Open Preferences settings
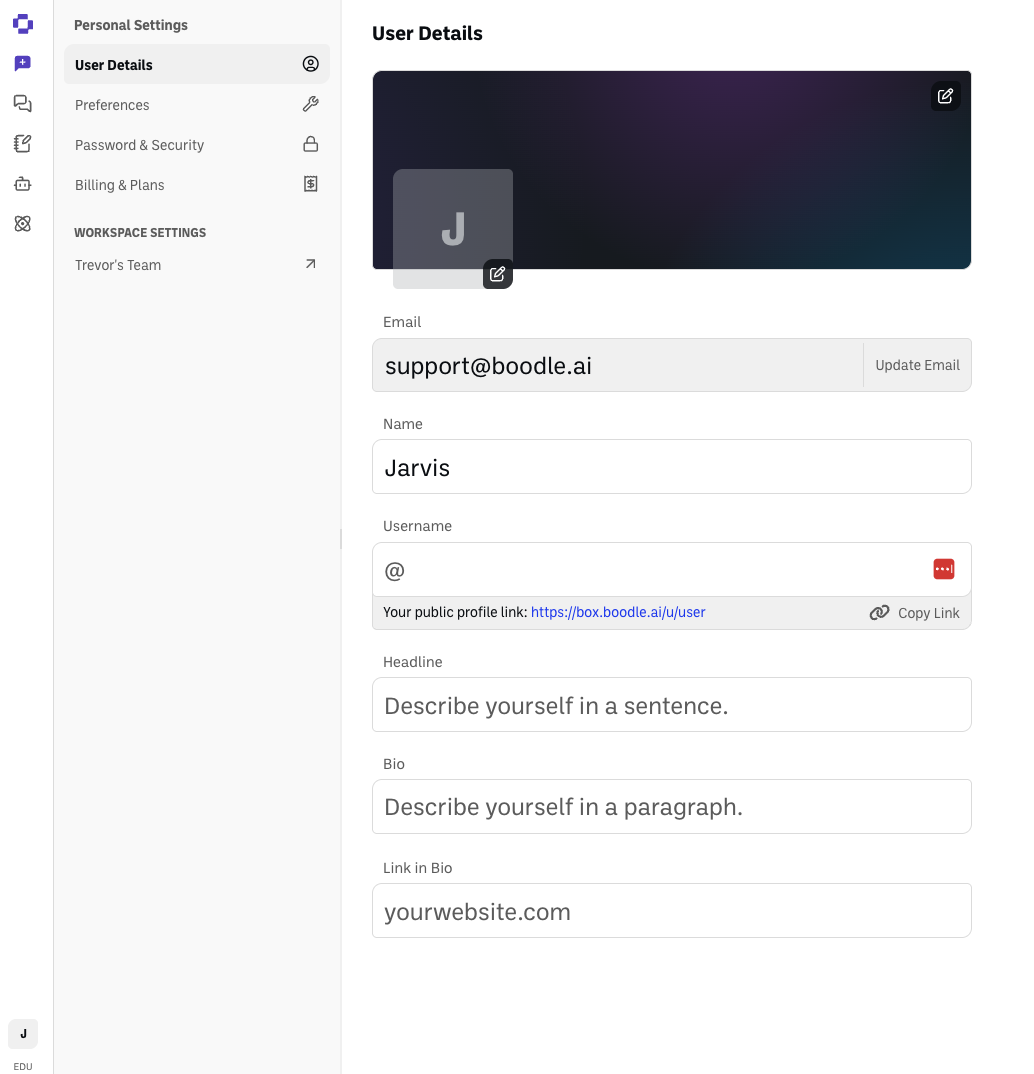1034x1074 pixels. [197, 105]
